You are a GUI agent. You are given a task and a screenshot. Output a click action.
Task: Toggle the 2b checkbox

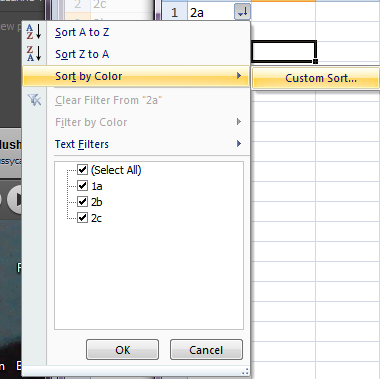[82, 202]
